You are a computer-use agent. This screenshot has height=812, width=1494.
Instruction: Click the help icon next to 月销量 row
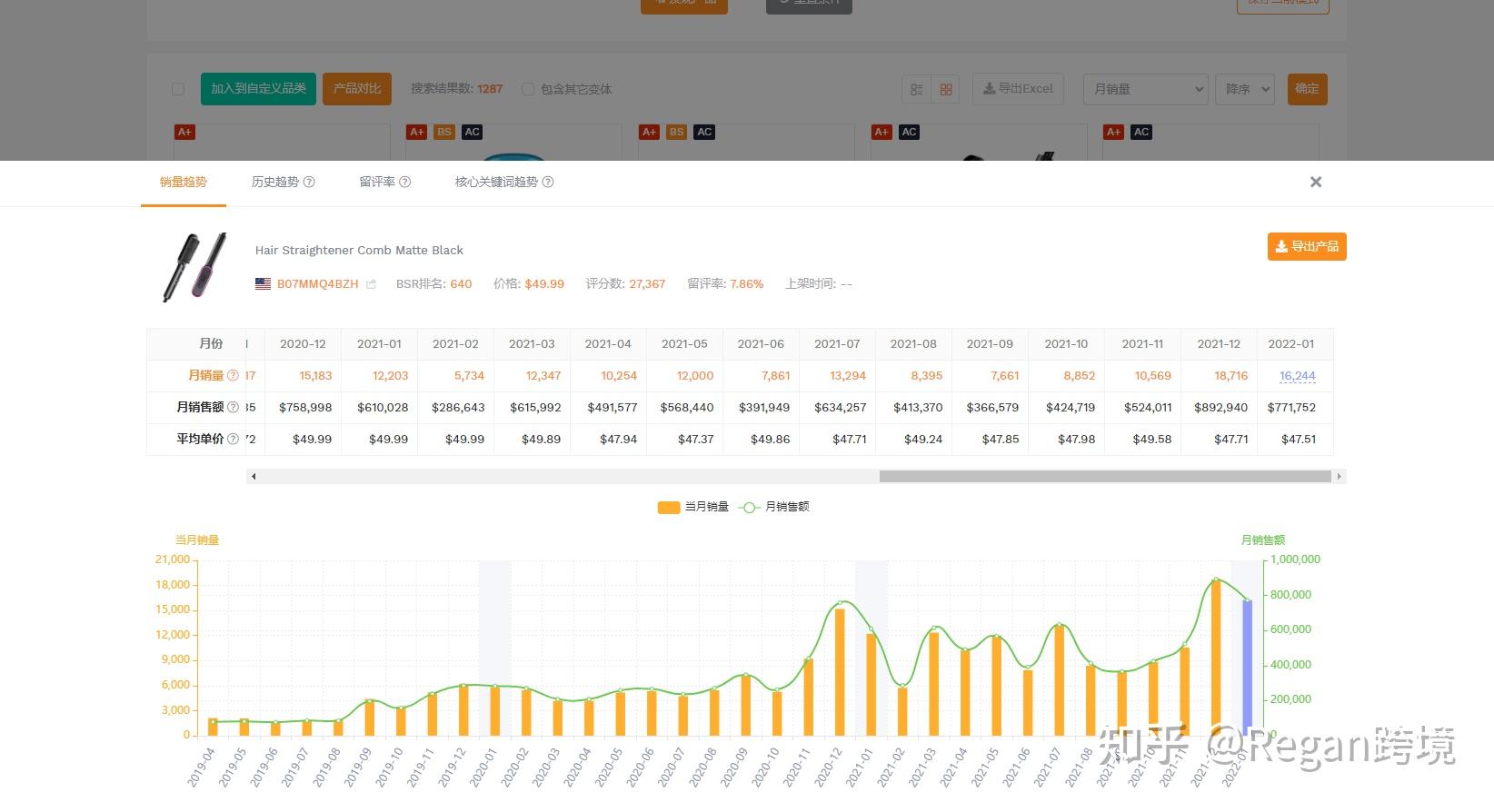tap(233, 375)
